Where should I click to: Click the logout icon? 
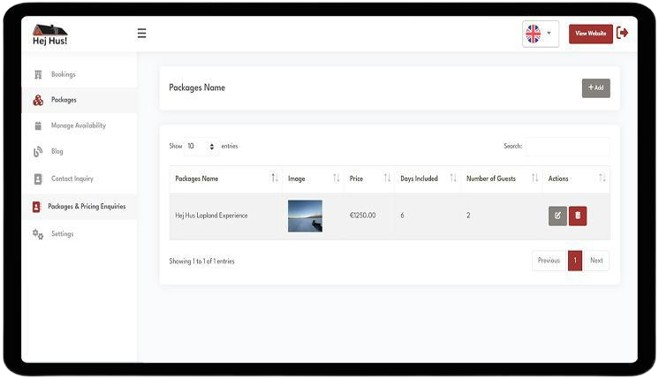(x=622, y=33)
